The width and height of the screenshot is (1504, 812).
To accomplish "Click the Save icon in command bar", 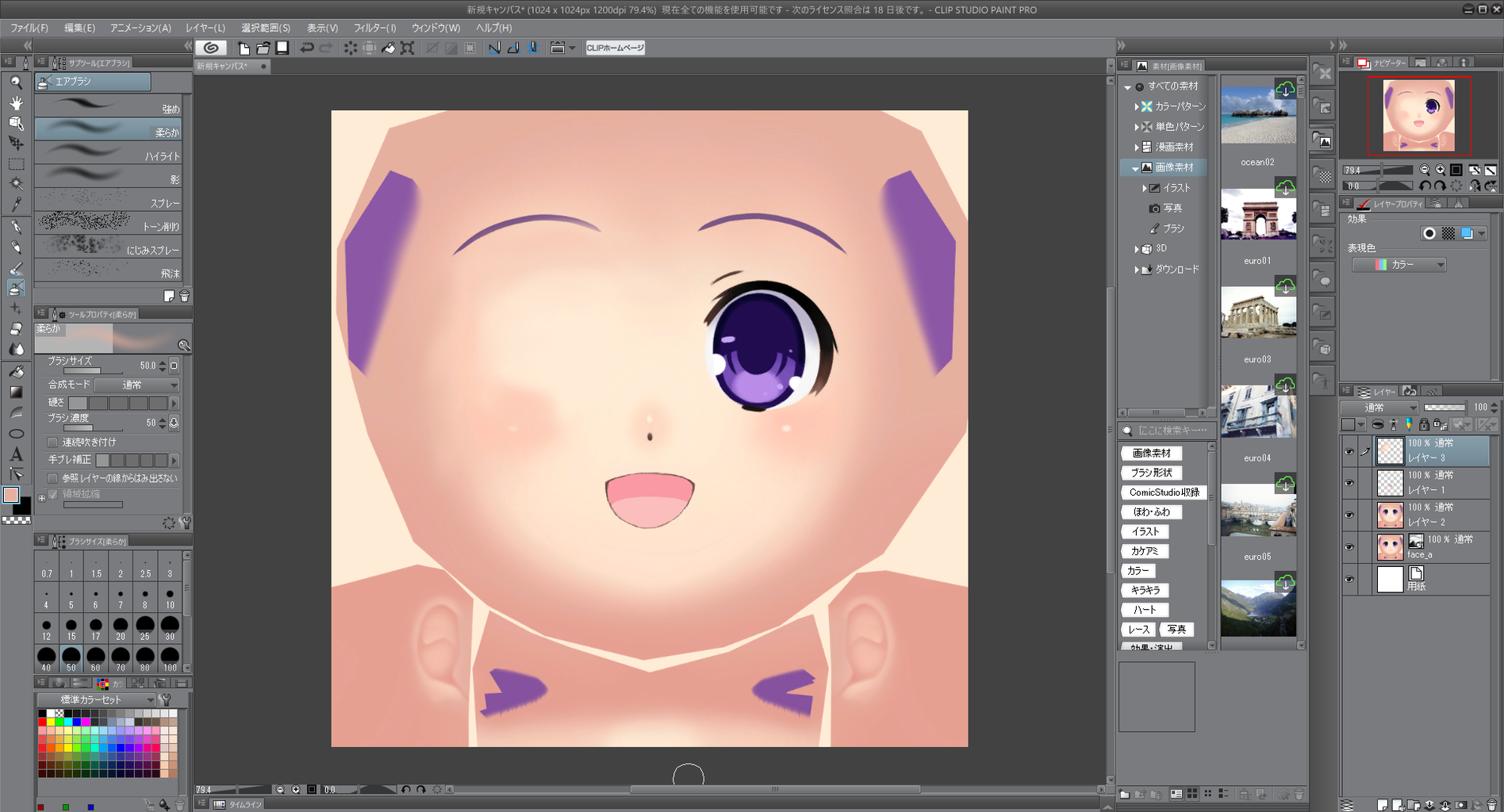I will [282, 48].
